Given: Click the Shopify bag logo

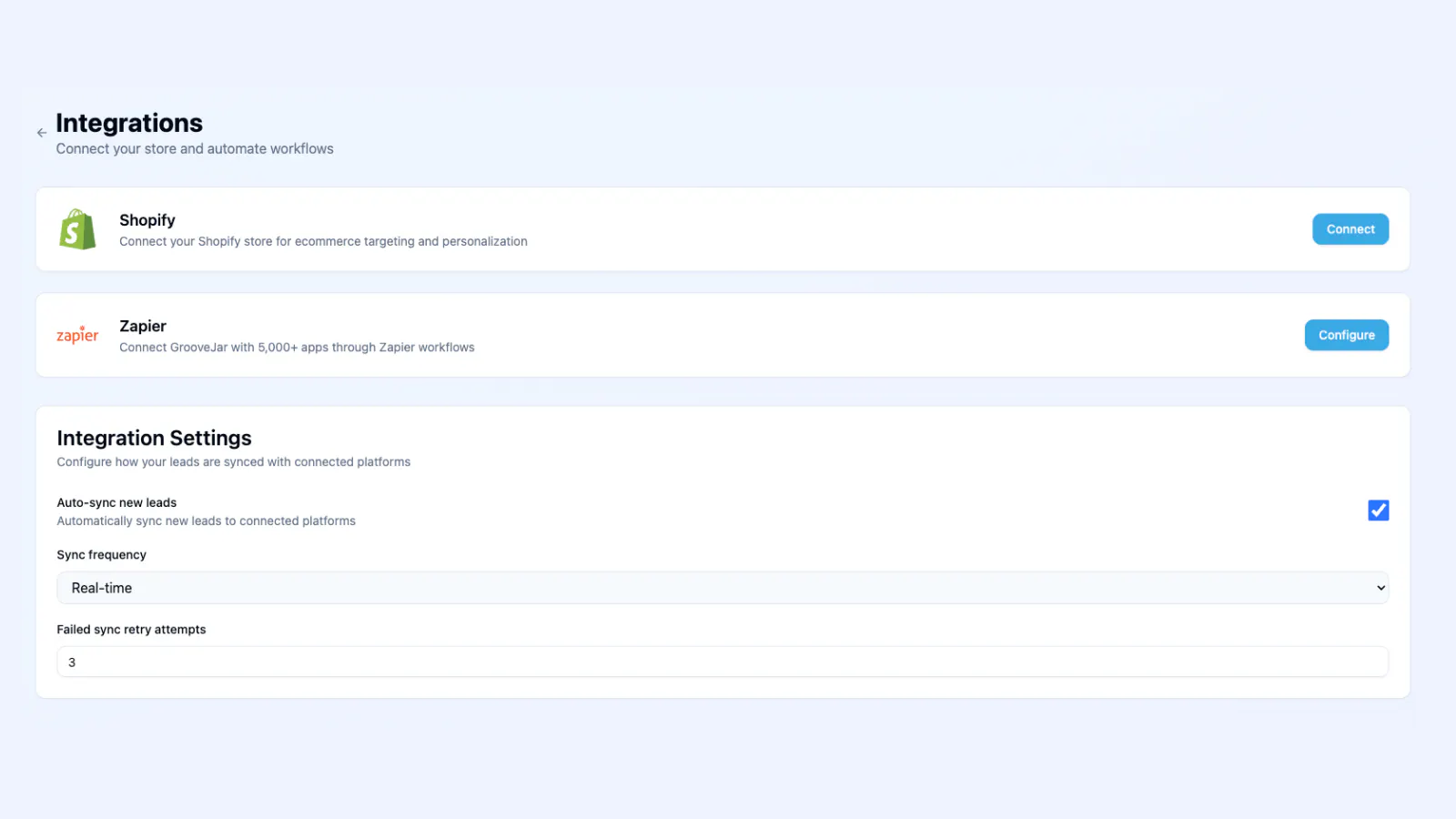Looking at the screenshot, I should point(77,229).
